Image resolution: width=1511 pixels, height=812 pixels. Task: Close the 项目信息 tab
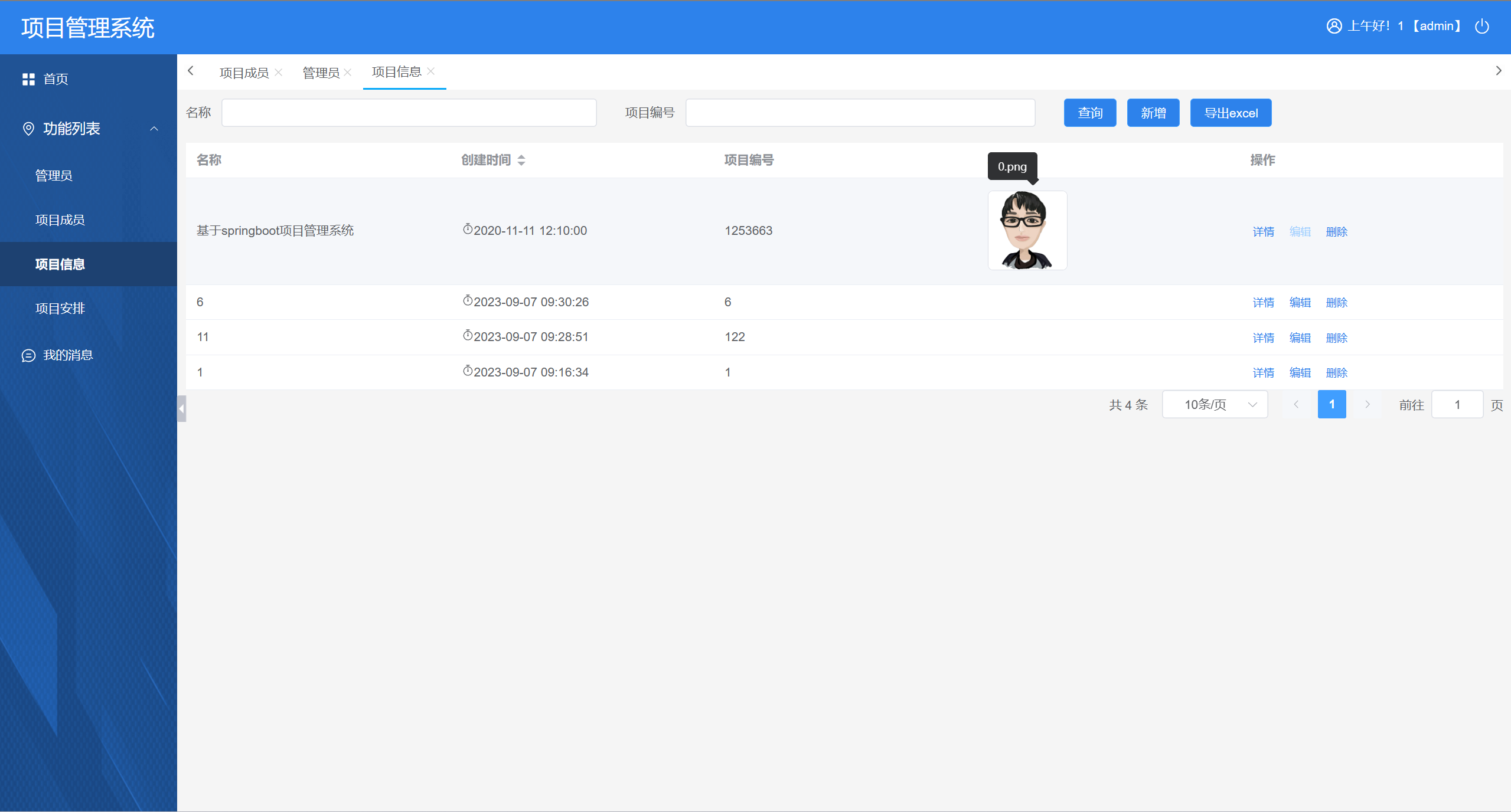tap(431, 71)
